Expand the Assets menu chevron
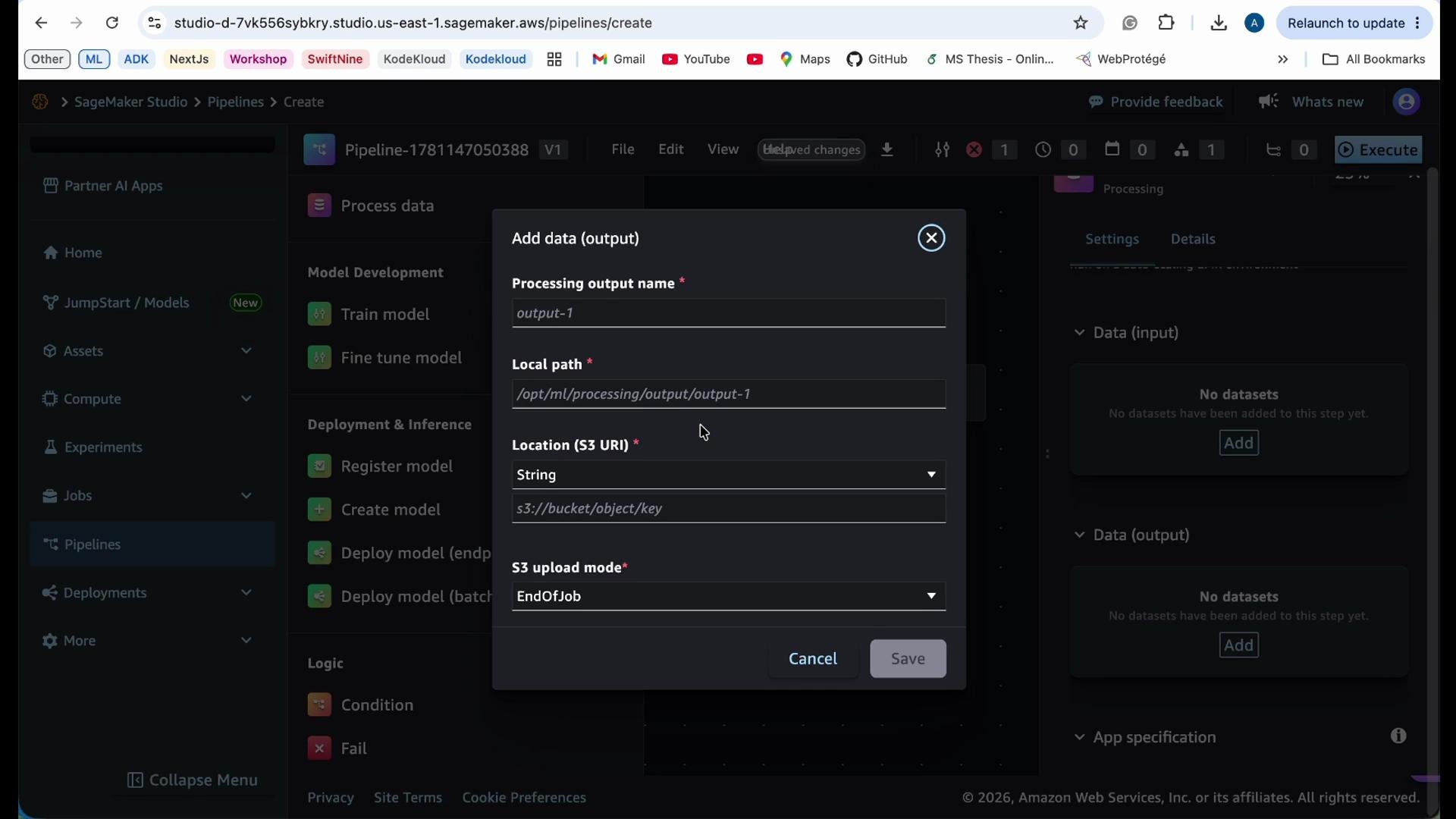This screenshot has height=819, width=1456. point(246,351)
